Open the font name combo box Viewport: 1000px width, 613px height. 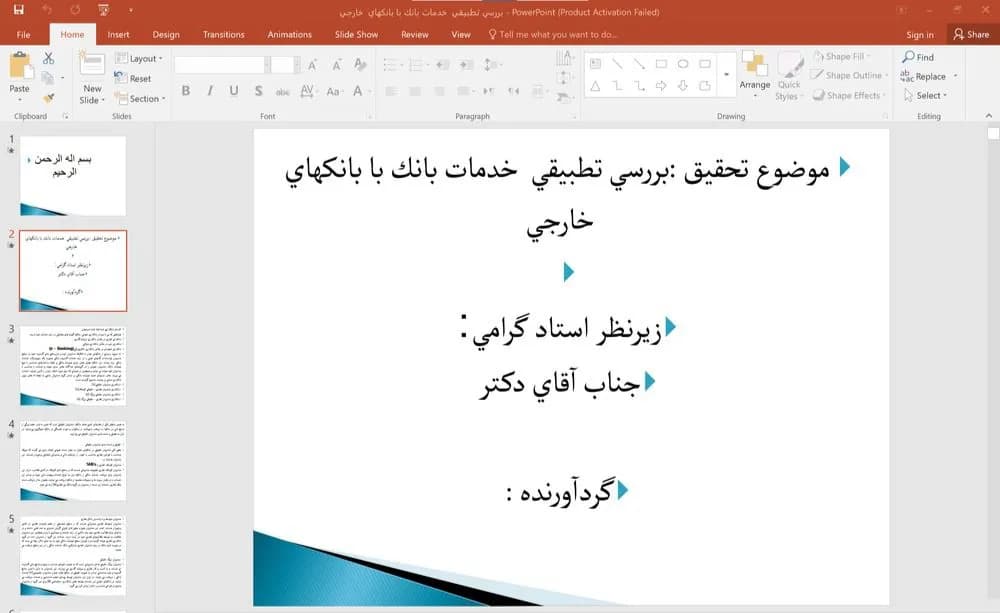point(221,64)
